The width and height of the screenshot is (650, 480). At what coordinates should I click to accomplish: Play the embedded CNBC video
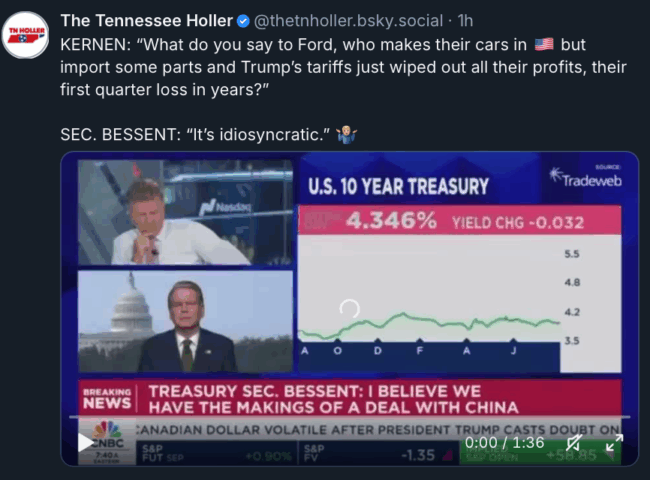pyautogui.click(x=86, y=442)
